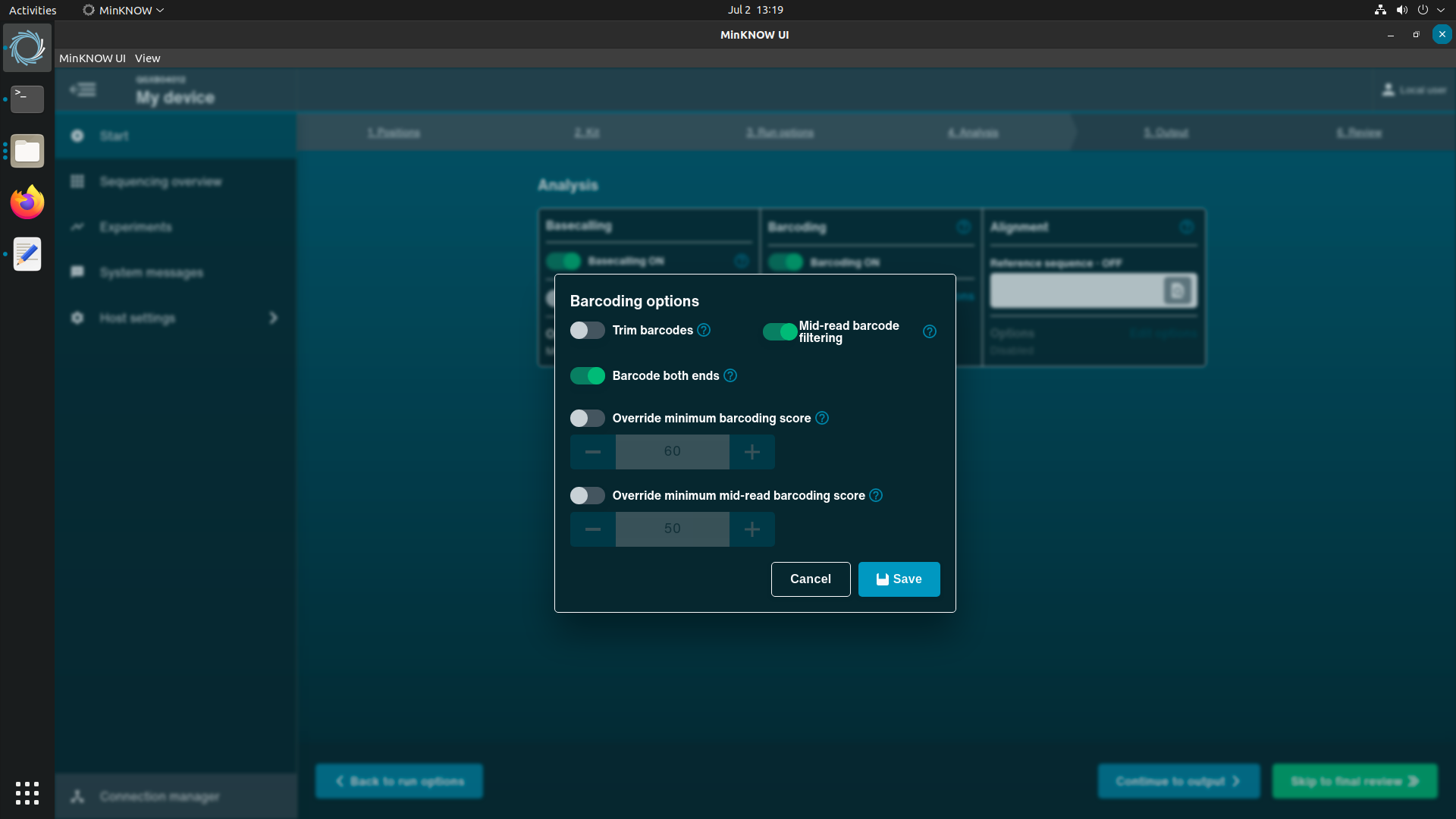The image size is (1456, 819).
Task: Cancel the Barcoding options dialog
Action: tap(811, 579)
